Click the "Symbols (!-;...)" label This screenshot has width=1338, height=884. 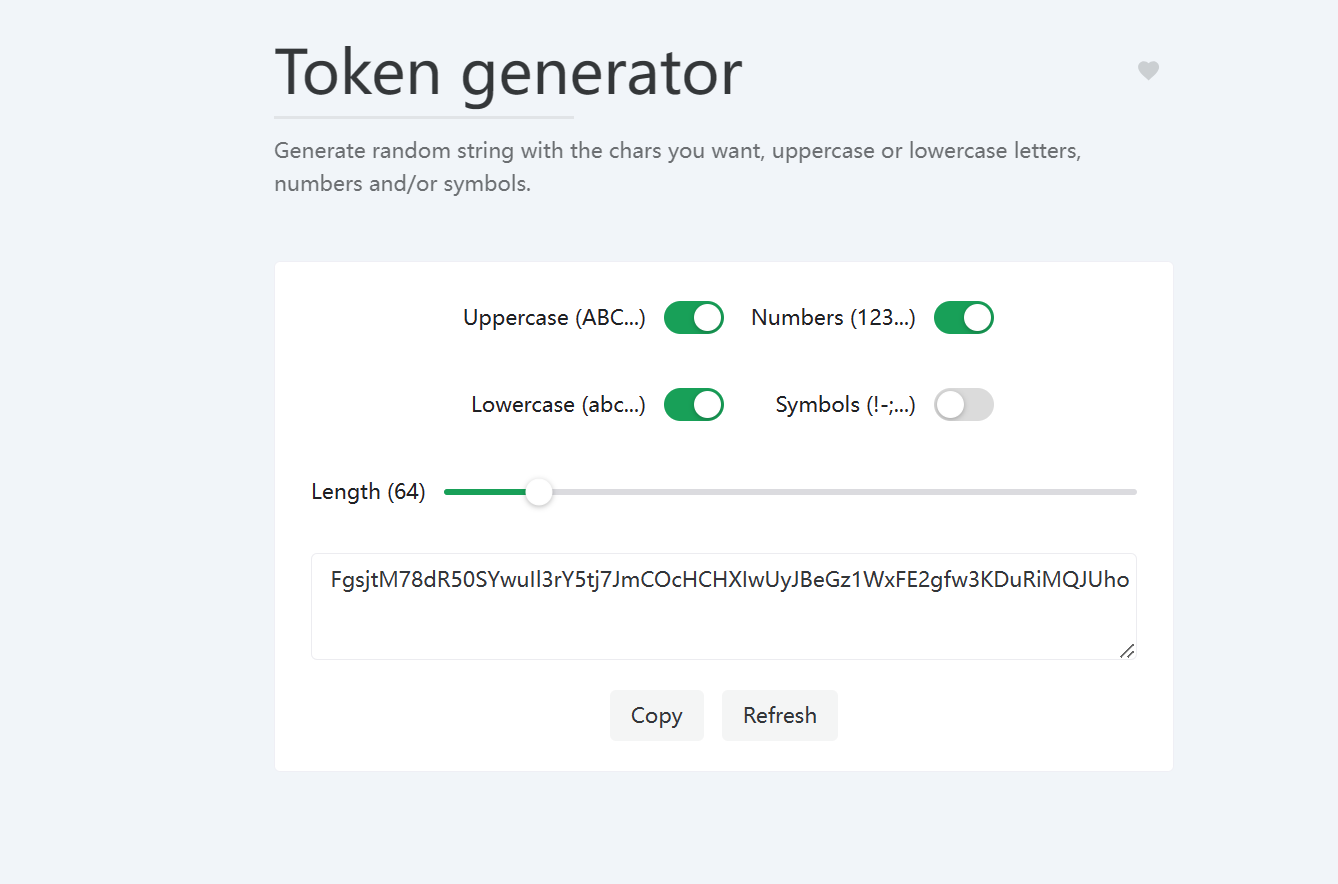[x=845, y=405]
